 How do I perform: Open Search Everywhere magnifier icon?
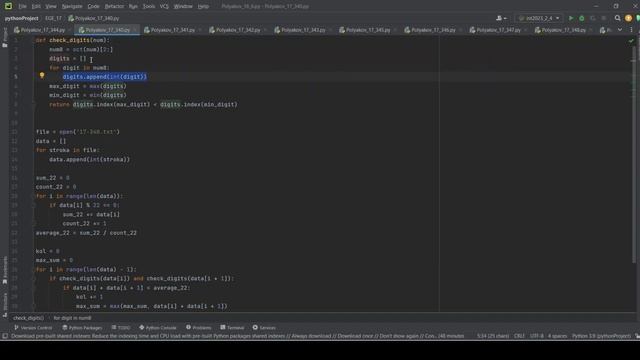point(618,18)
